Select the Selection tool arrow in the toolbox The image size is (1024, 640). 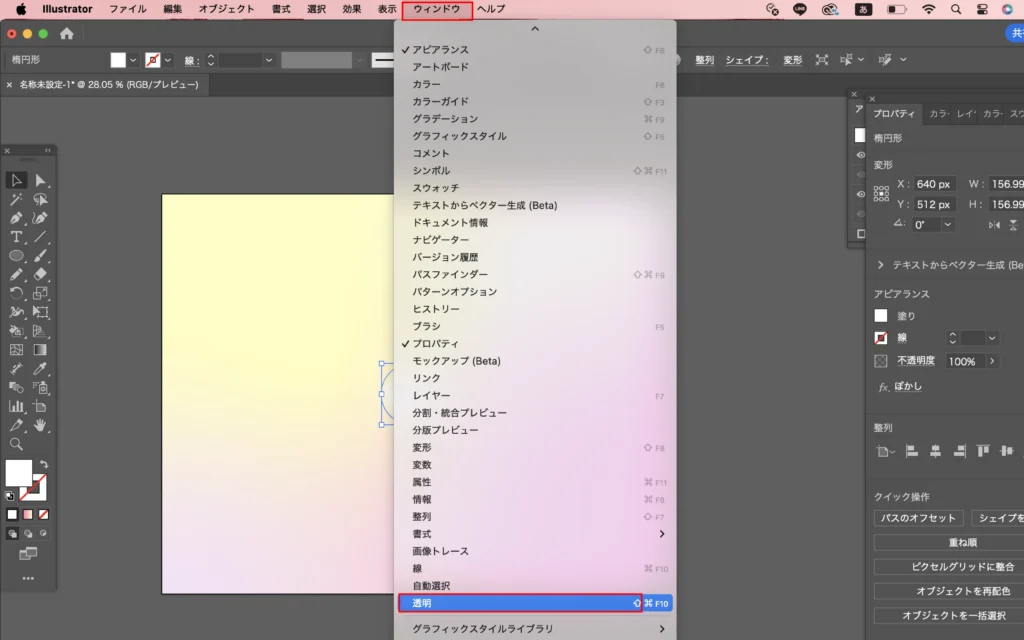coord(16,180)
